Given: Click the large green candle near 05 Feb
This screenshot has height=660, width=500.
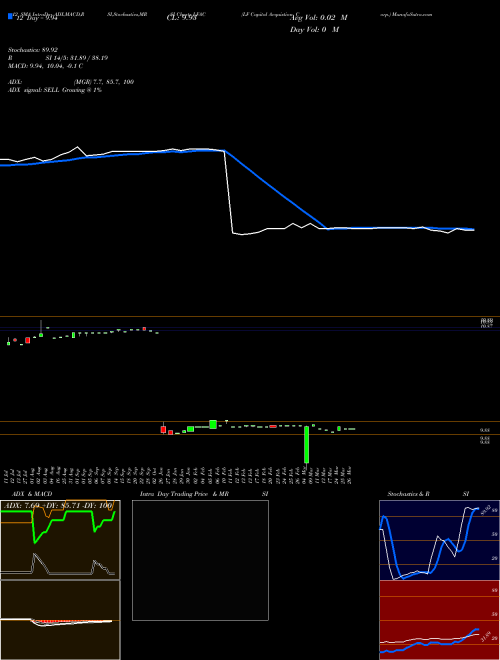Looking at the screenshot, I should click(x=213, y=424).
